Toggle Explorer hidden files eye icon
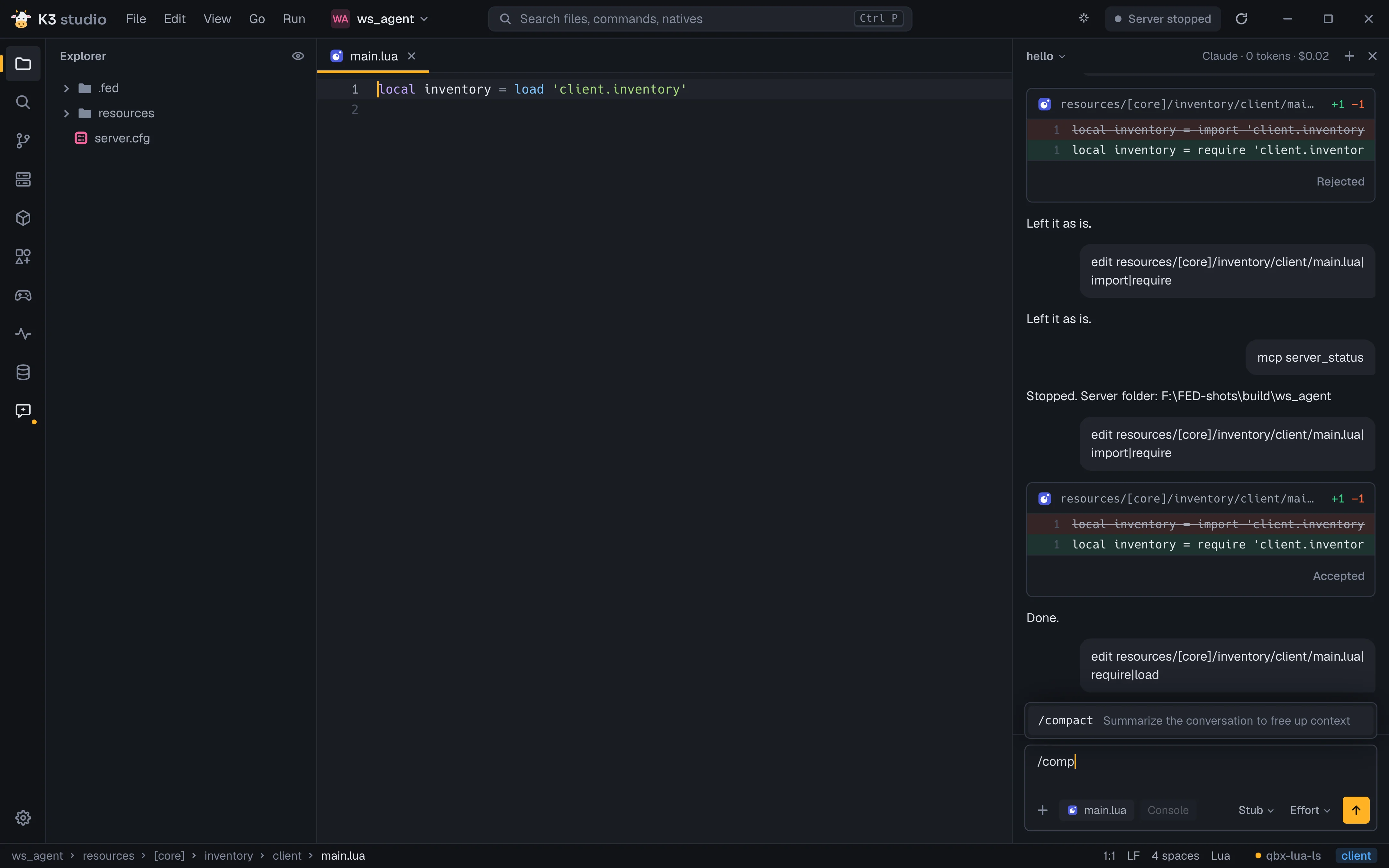This screenshot has height=868, width=1389. pyautogui.click(x=298, y=56)
